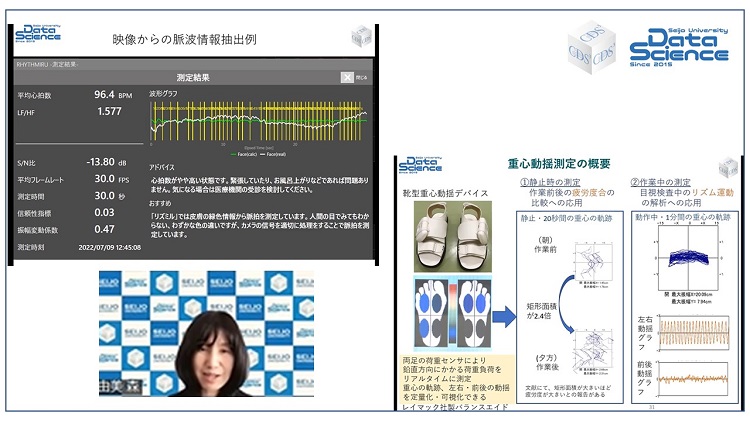Viewport: 750px width, 421px height.
Task: Click the 波形グラフ waveform chart
Action: point(258,125)
